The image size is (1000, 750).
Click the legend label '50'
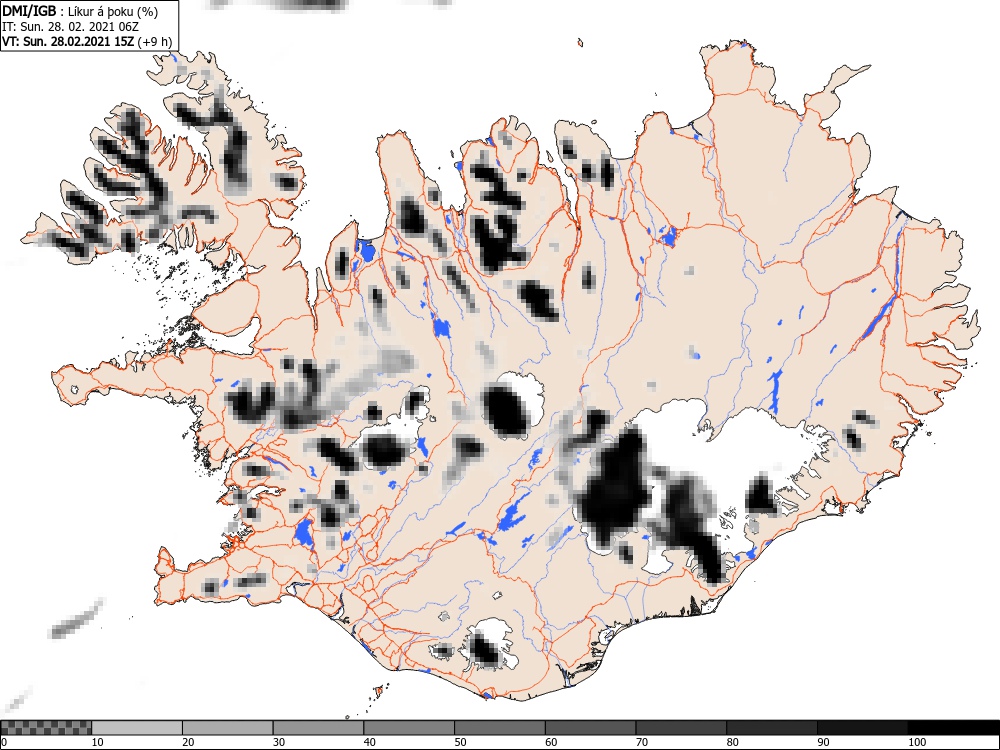pyautogui.click(x=460, y=742)
